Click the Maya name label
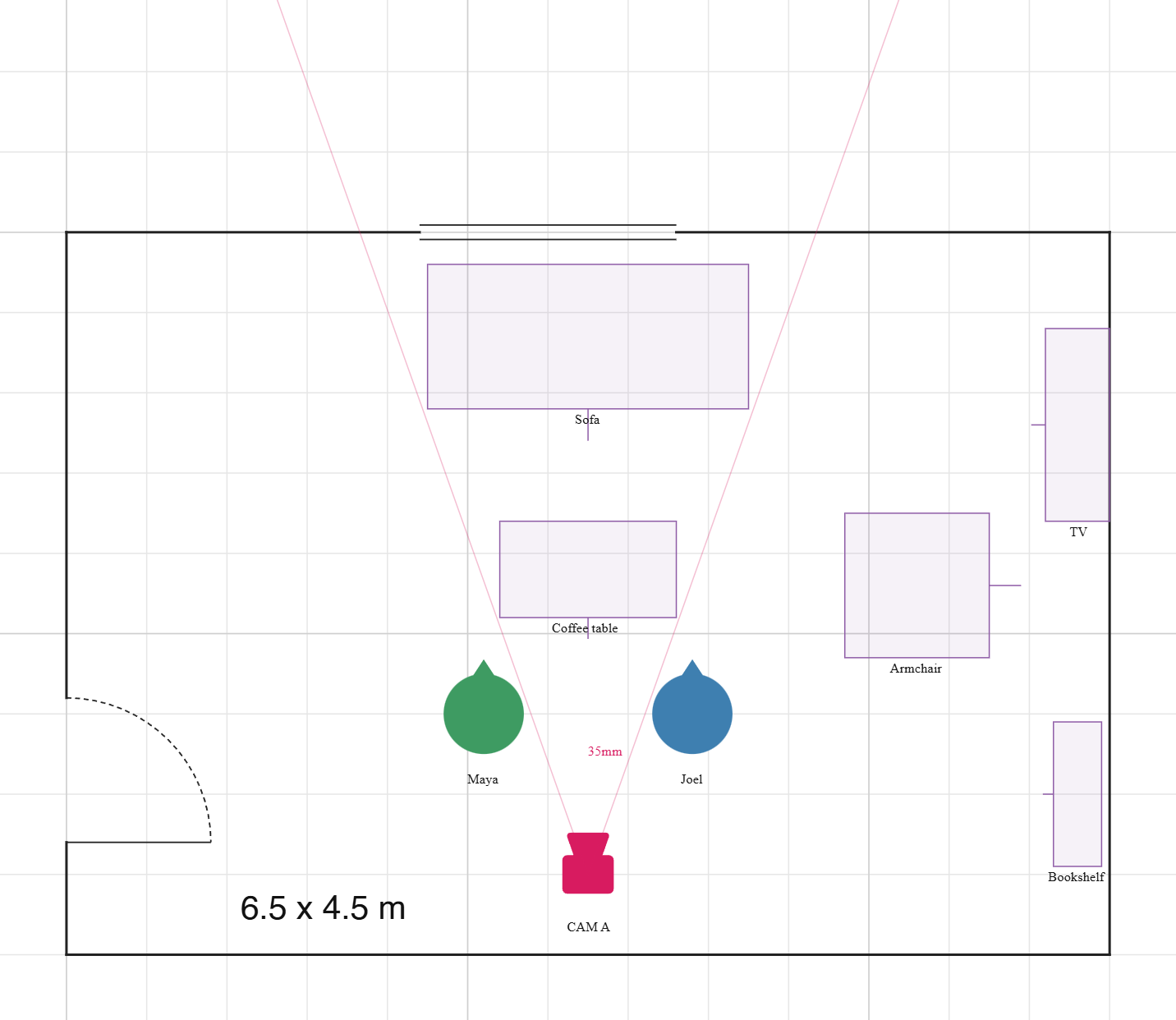Viewport: 1176px width, 1020px height. pyautogui.click(x=483, y=779)
